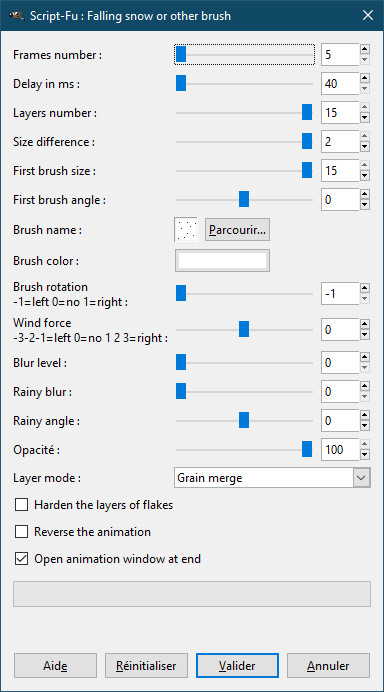384x692 pixels.
Task: Confirm with the Valider button
Action: [237, 666]
